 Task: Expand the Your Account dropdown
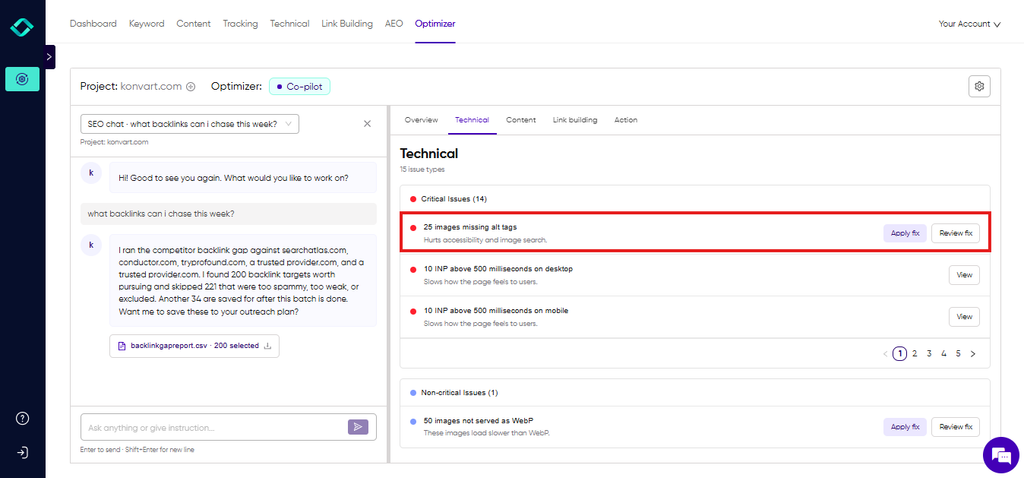(x=970, y=24)
